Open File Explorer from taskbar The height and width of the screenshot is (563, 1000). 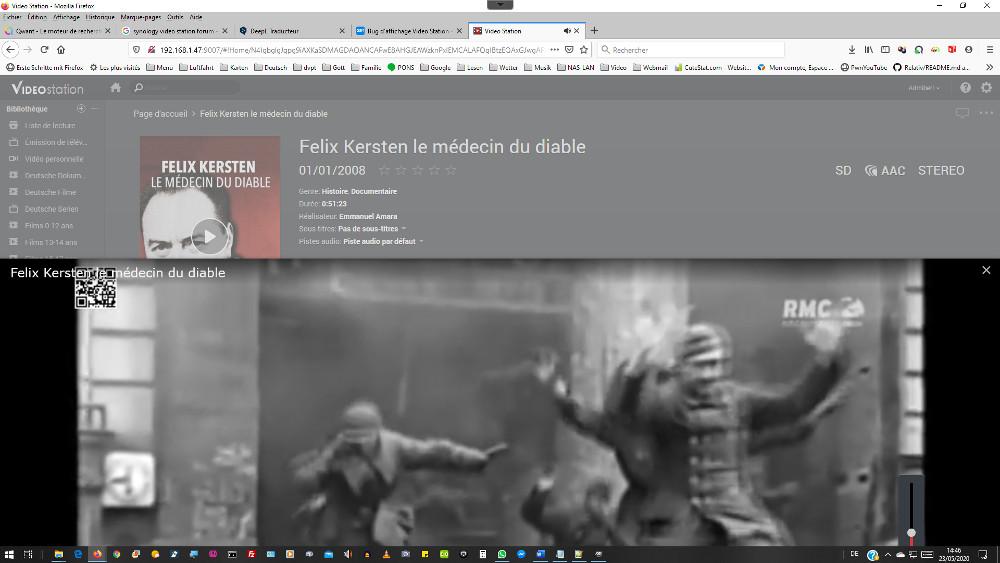pyautogui.click(x=58, y=554)
